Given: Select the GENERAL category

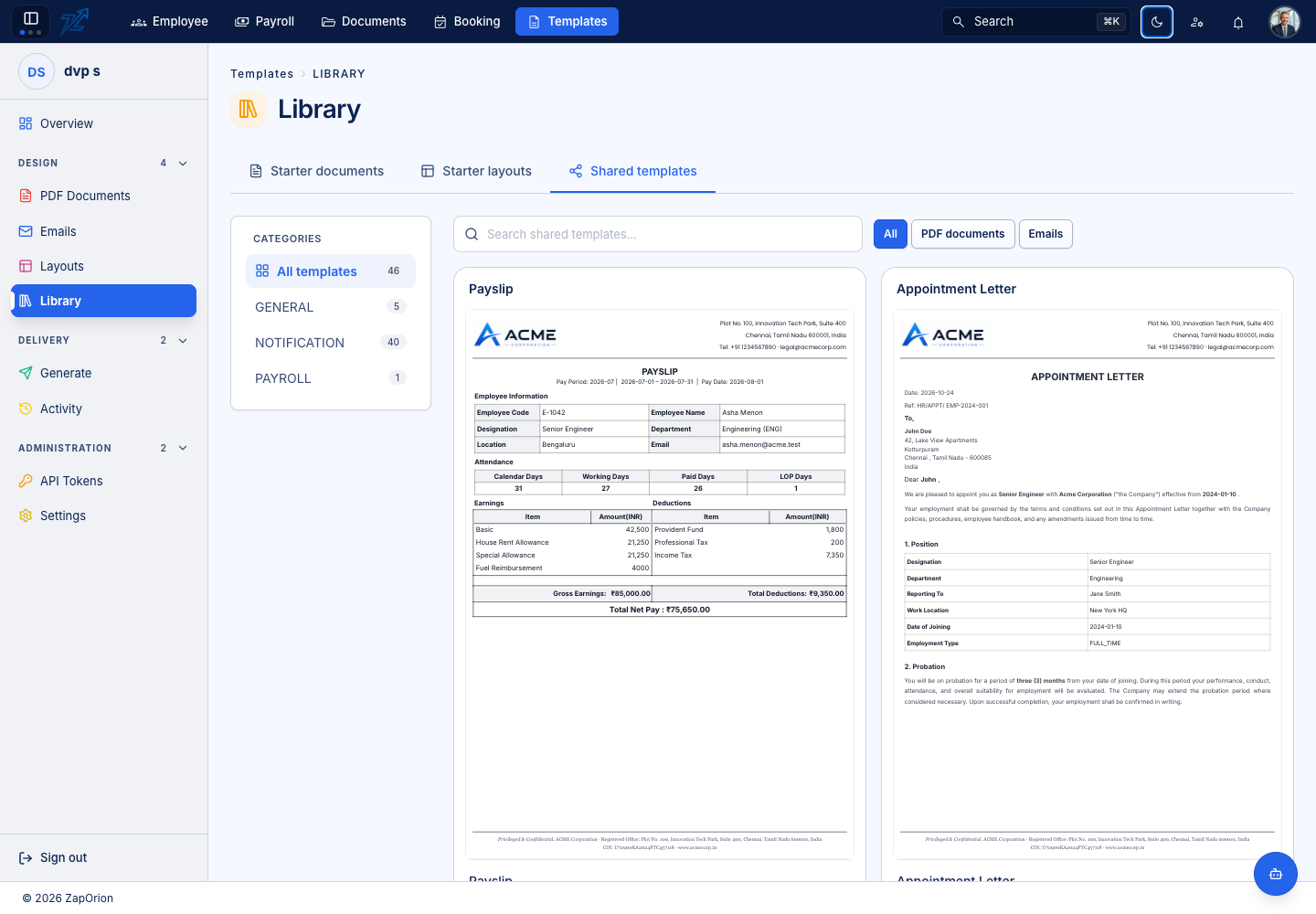Looking at the screenshot, I should coord(331,307).
